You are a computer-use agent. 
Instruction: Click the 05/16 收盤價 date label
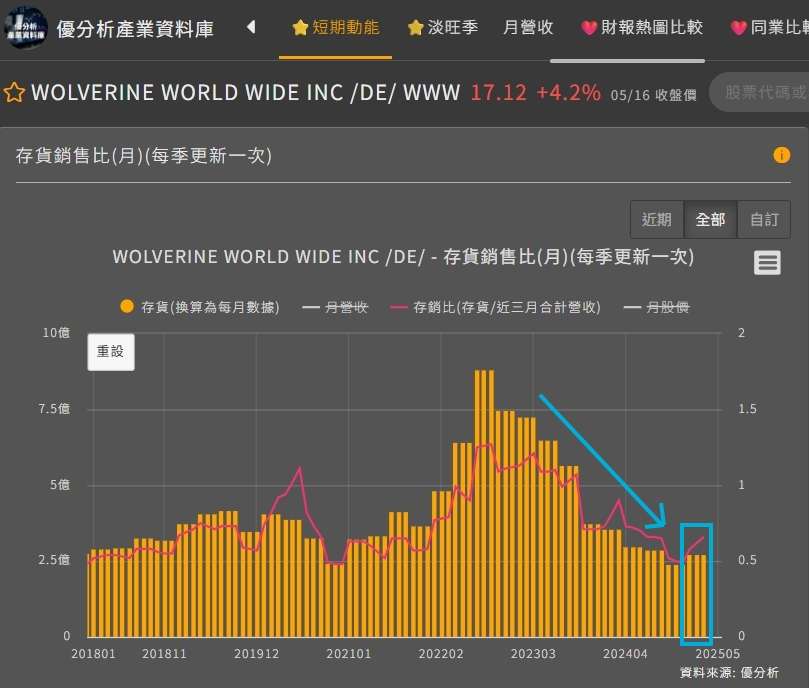pos(654,95)
